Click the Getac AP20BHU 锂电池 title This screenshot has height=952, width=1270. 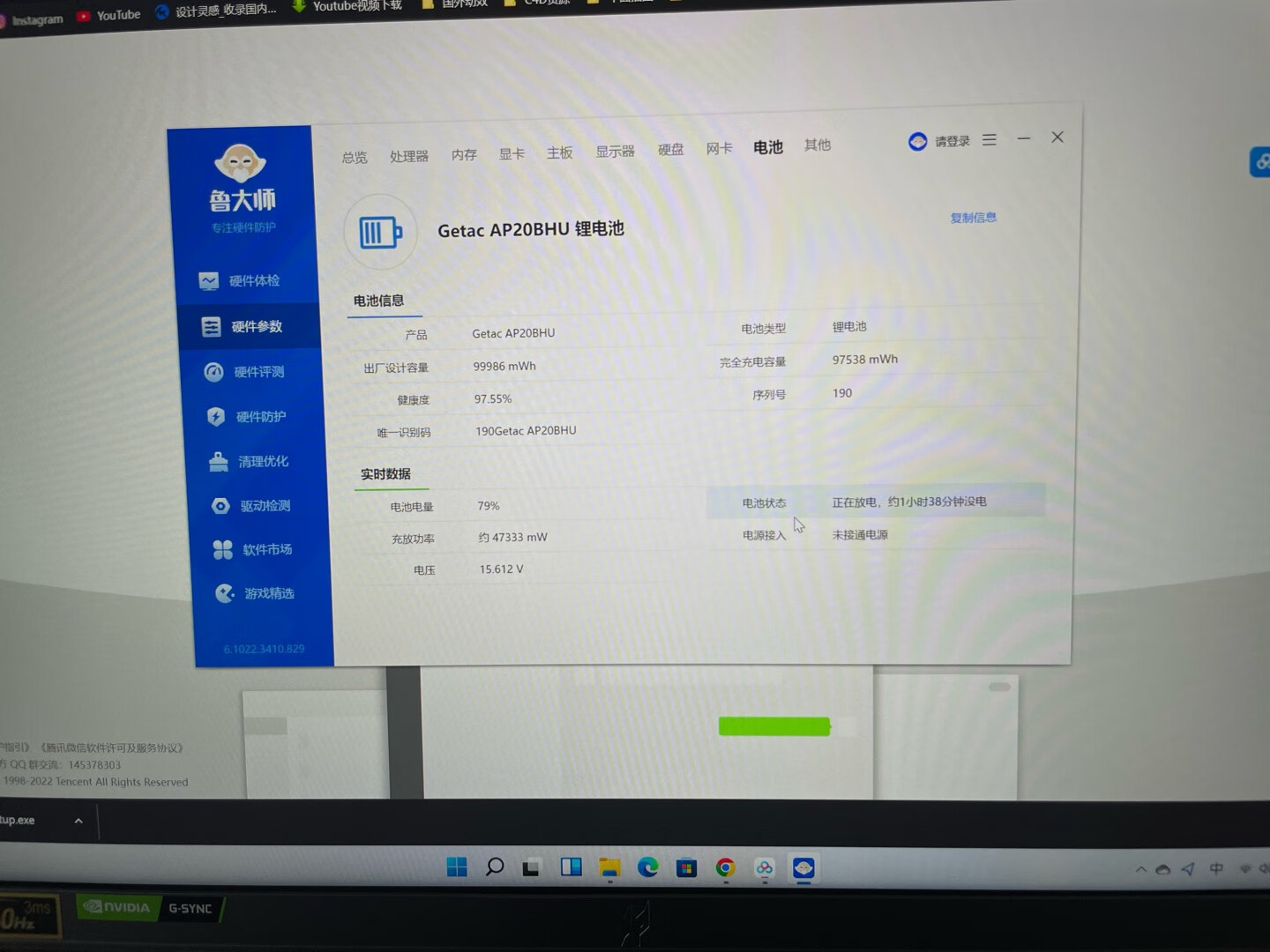(x=531, y=230)
